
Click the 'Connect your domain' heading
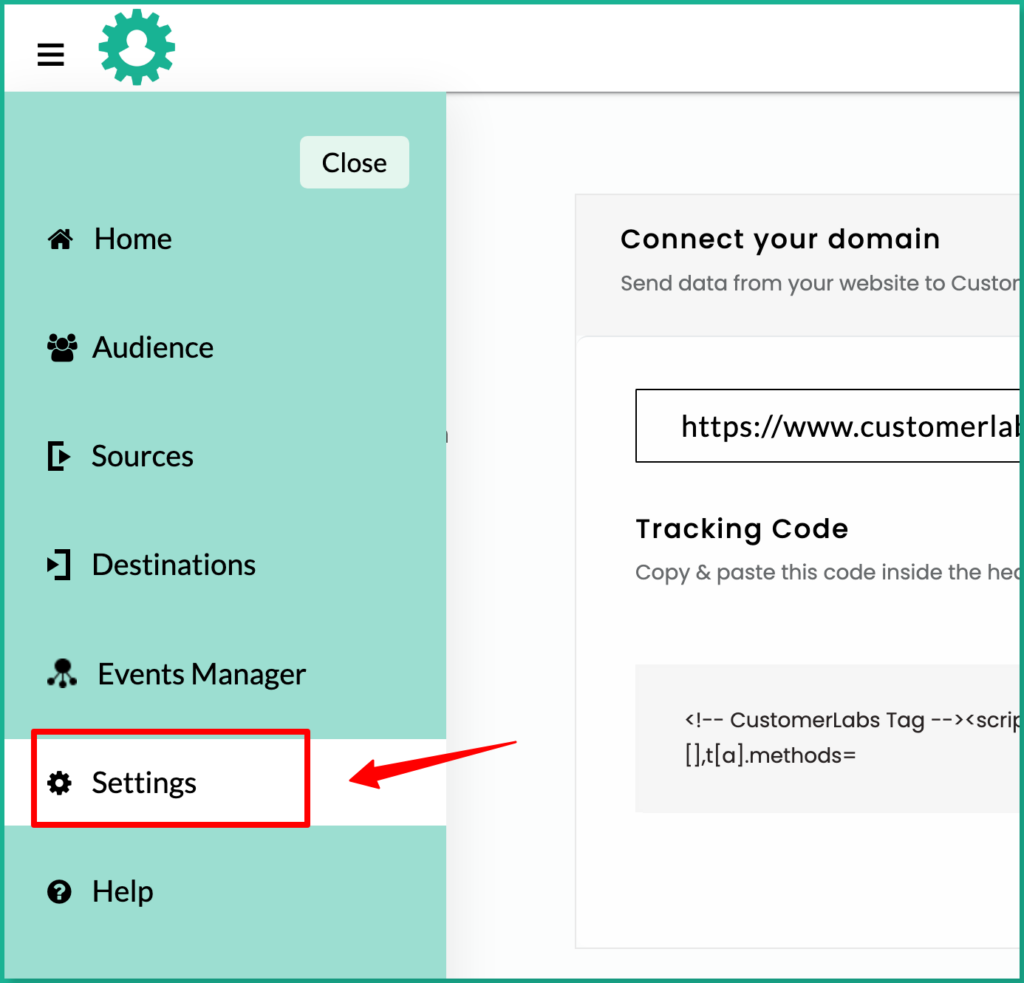pos(780,240)
